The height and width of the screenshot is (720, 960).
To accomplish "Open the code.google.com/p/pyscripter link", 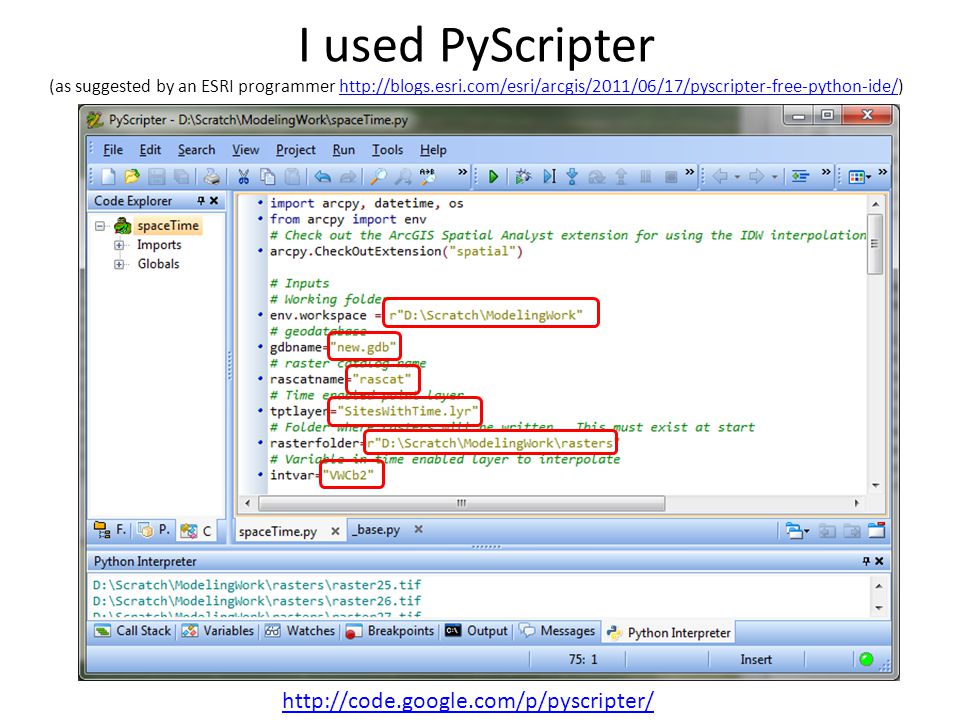I will click(468, 700).
